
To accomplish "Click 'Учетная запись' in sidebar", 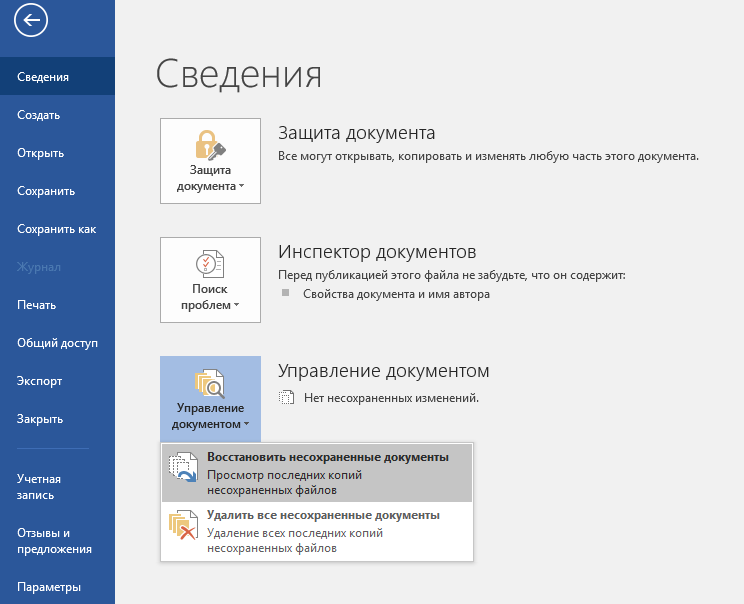I will point(39,487).
